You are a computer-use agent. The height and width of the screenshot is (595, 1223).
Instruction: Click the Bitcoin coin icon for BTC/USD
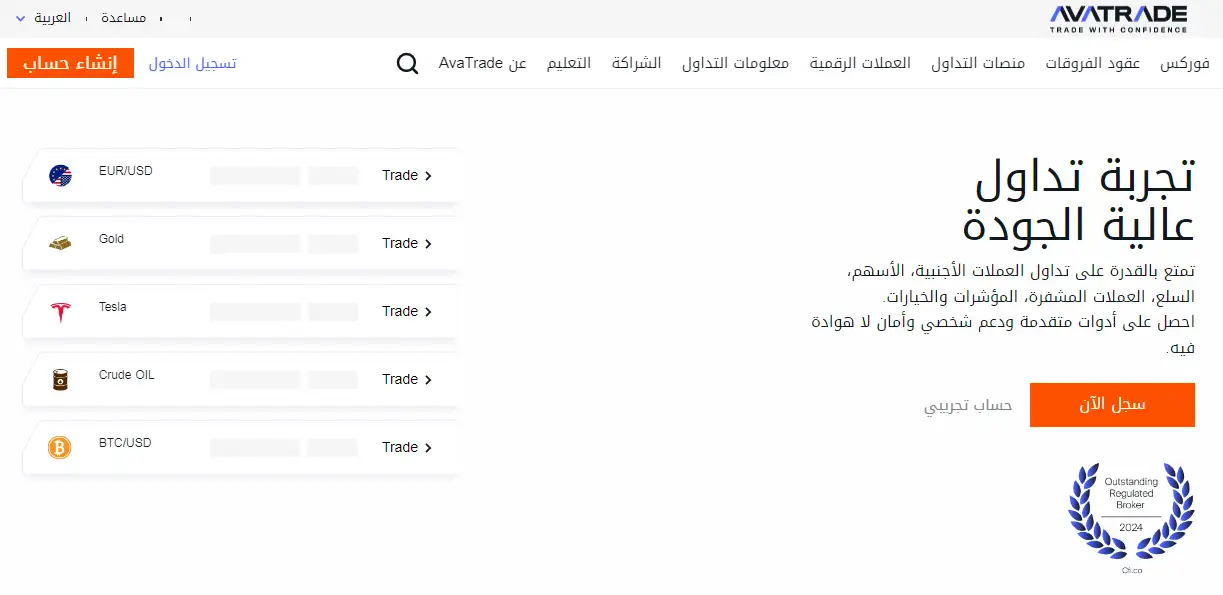click(60, 447)
